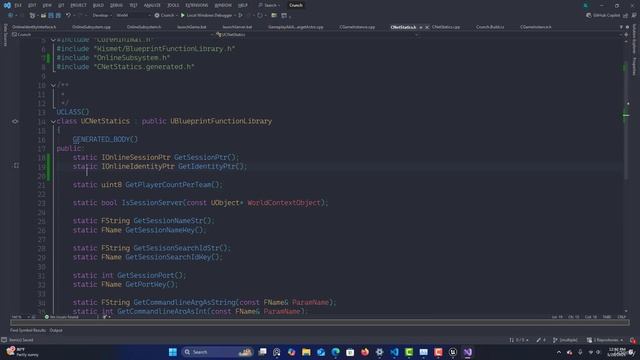Collapse the UCNetStatics class fold
Image resolution: width=640 pixels, height=360 pixels.
point(53,121)
